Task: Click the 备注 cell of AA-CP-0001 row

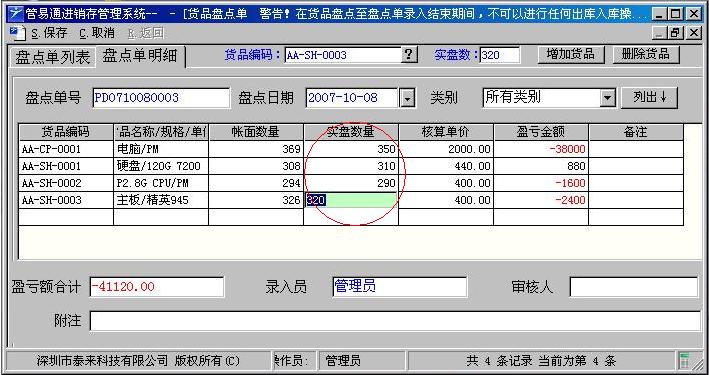Action: [636, 149]
